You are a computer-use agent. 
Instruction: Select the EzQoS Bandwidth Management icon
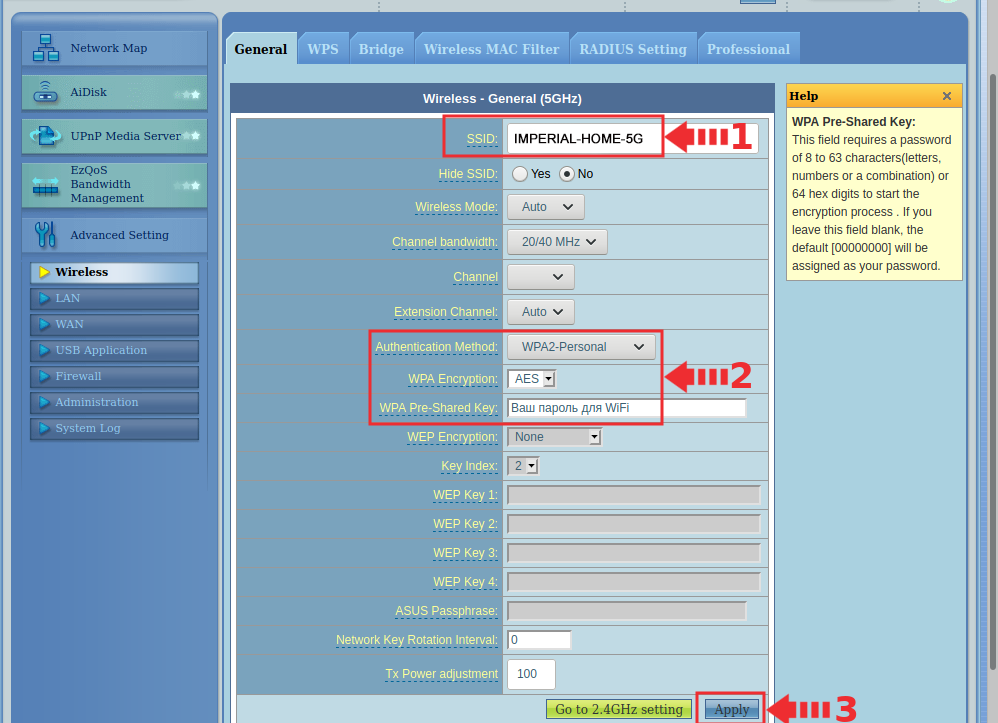(46, 185)
